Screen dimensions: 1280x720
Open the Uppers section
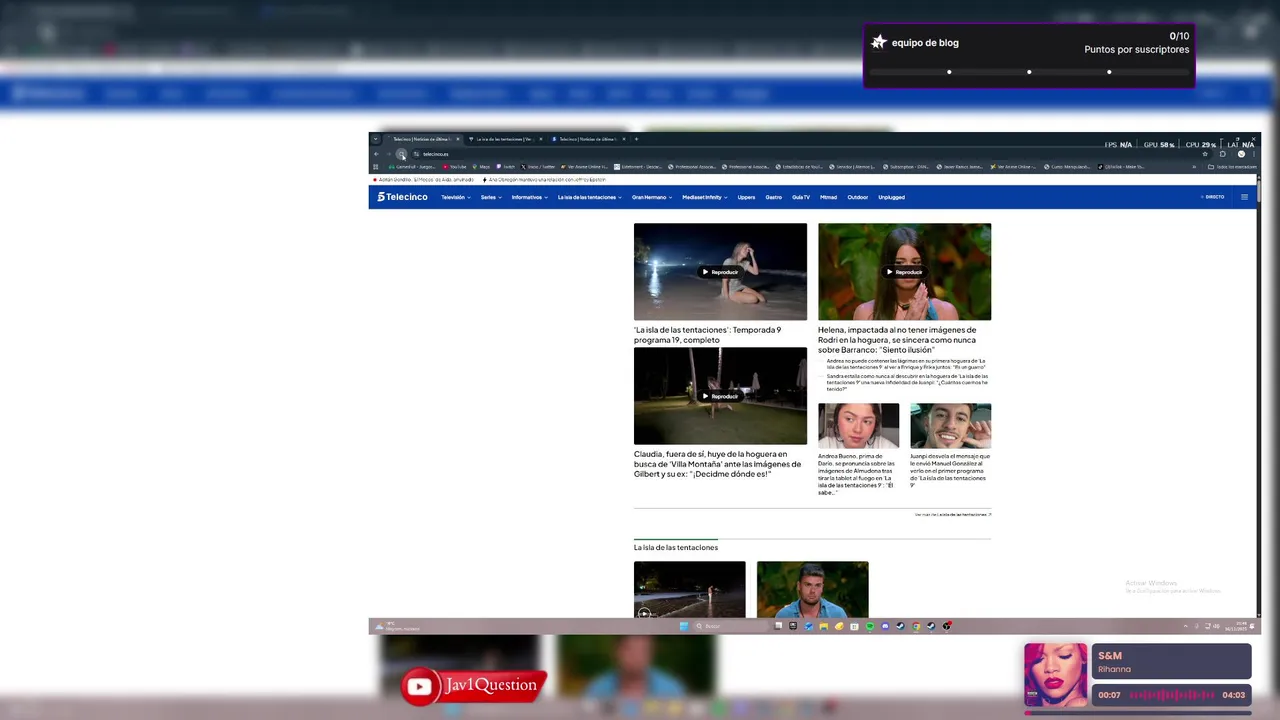tap(746, 197)
